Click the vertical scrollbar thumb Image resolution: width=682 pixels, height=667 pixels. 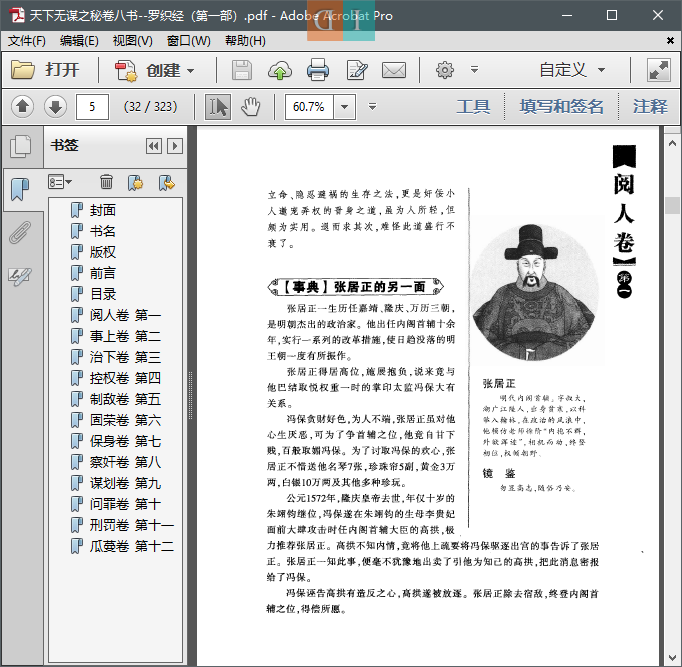(672, 205)
